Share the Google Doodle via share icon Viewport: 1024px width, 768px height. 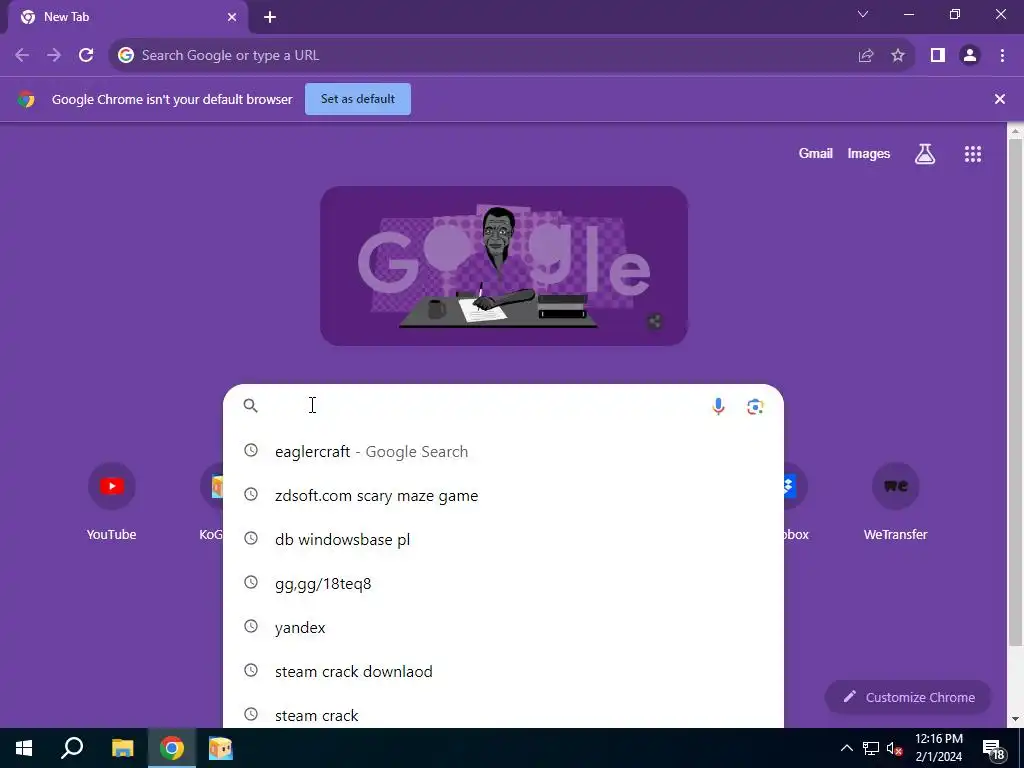655,321
